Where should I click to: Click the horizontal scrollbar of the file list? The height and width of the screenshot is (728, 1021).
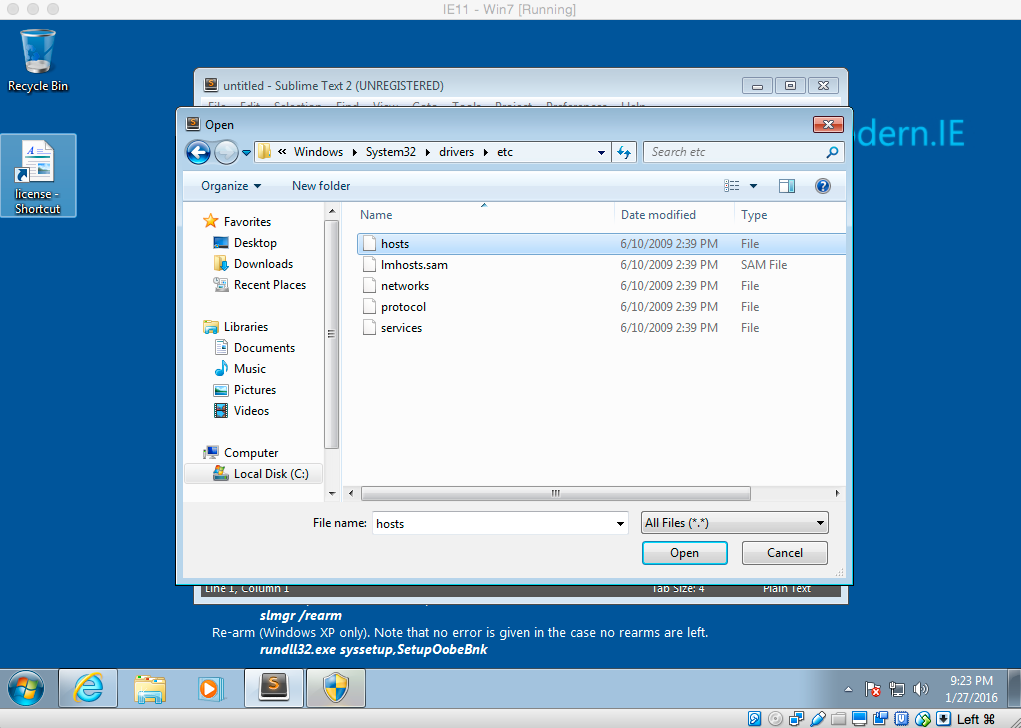[555, 494]
